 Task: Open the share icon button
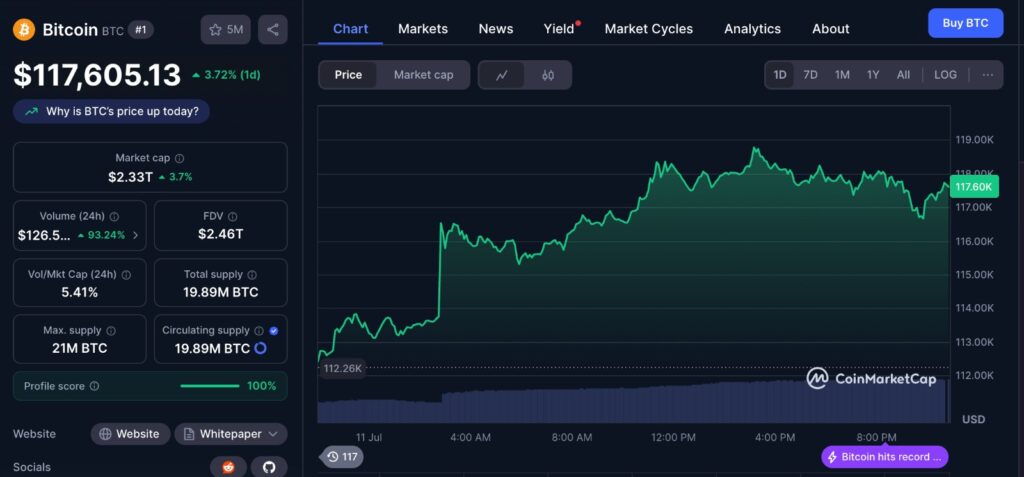(x=273, y=29)
